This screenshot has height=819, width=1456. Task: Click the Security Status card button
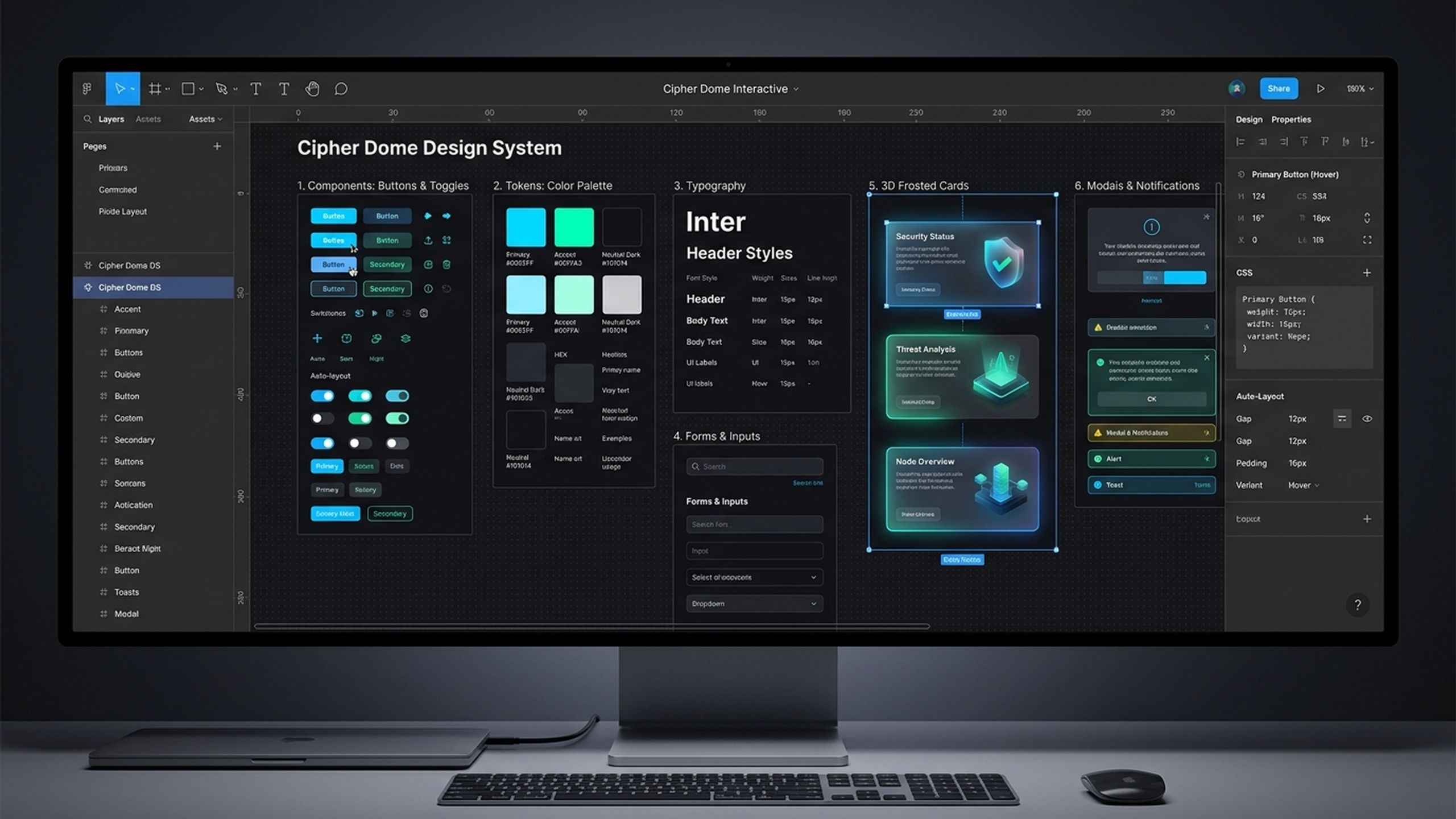tap(918, 289)
